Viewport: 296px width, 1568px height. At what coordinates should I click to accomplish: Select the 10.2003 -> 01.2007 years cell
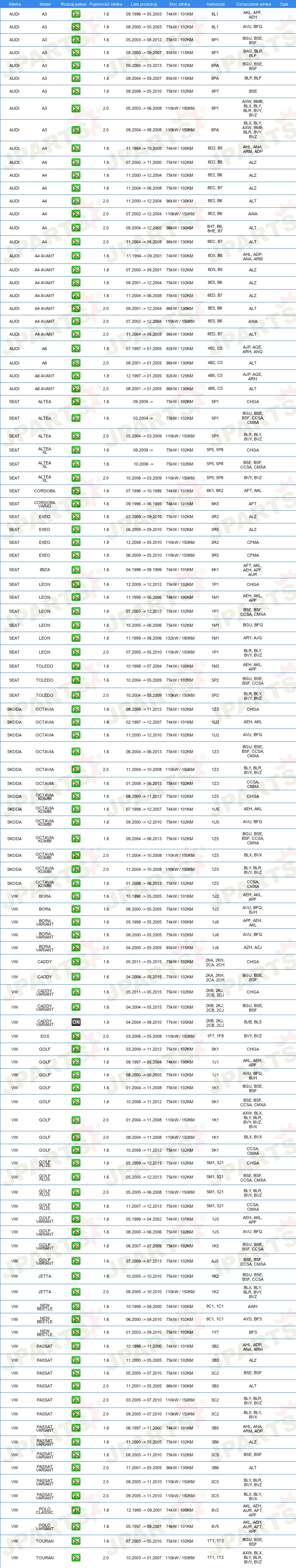coord(144,1558)
